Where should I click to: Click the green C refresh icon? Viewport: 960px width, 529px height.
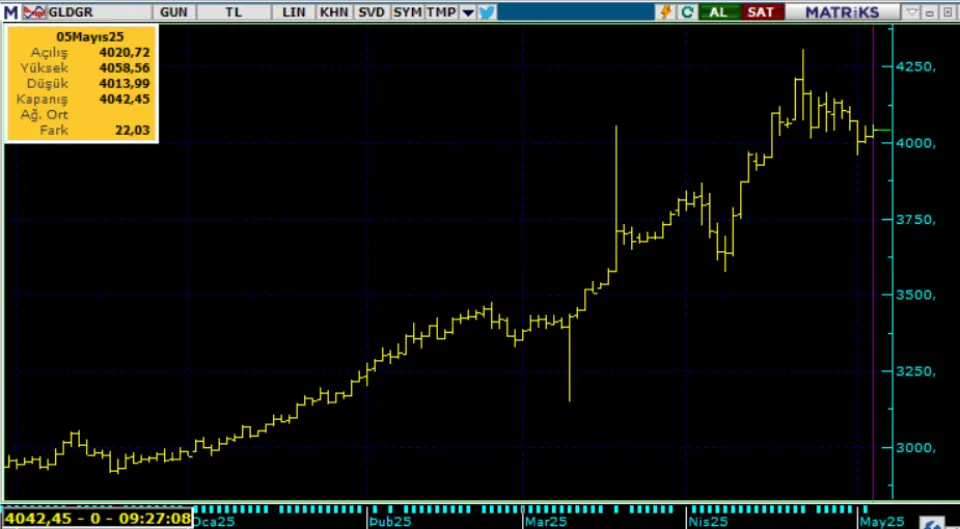(x=688, y=12)
